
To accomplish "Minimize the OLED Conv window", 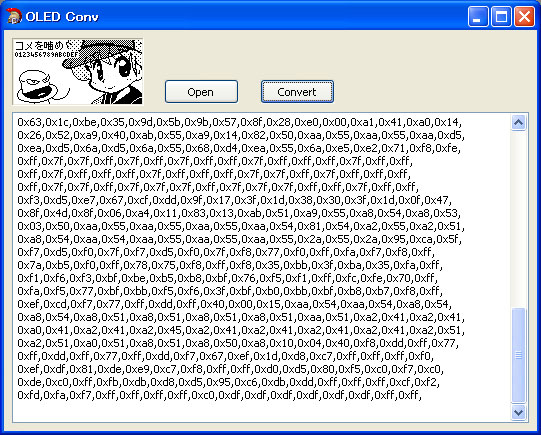I will pos(478,16).
